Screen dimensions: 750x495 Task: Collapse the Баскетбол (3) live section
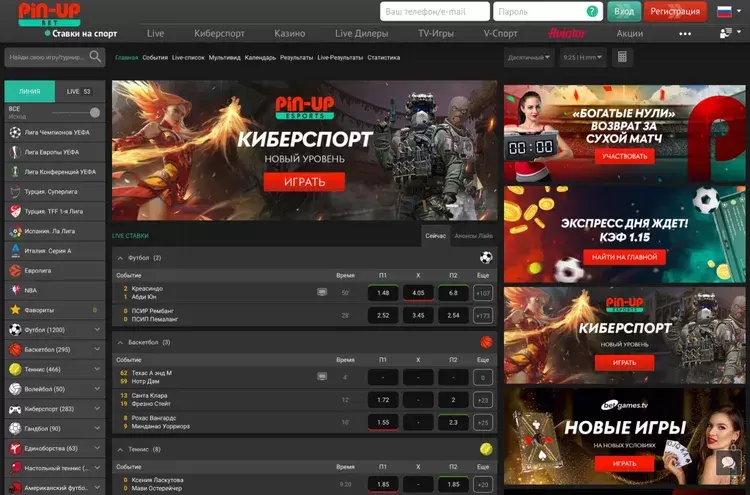click(x=120, y=342)
